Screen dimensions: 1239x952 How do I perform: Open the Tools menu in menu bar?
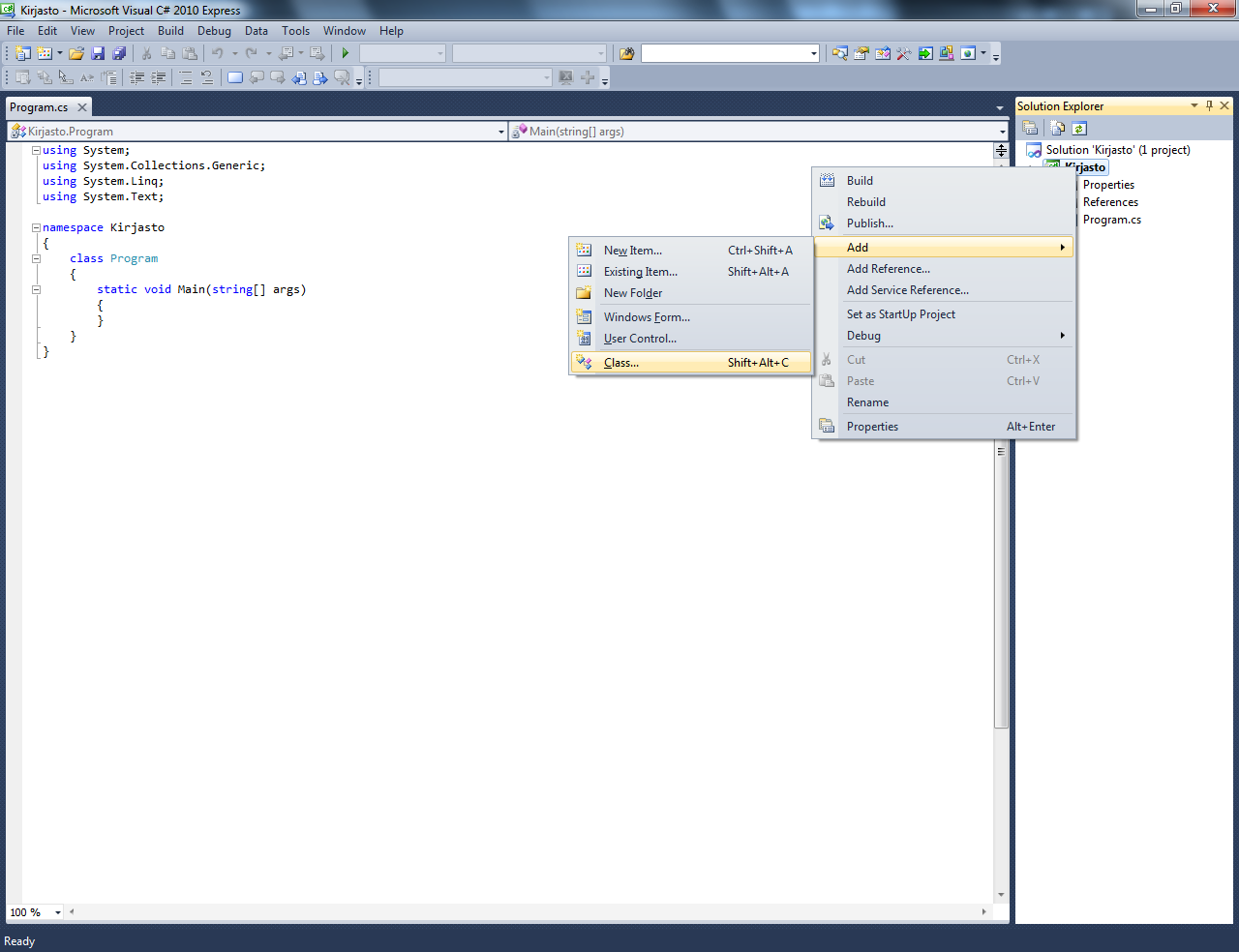pos(295,31)
